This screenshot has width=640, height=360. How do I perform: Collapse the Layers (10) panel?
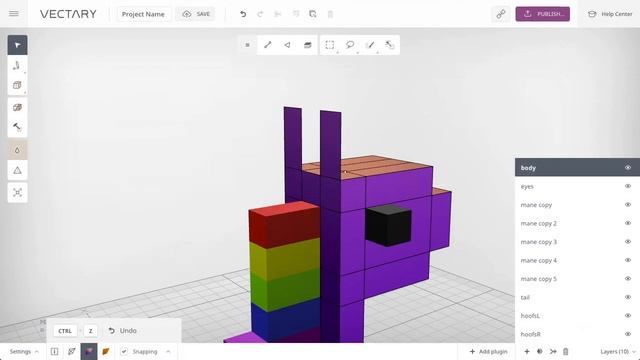(618, 351)
